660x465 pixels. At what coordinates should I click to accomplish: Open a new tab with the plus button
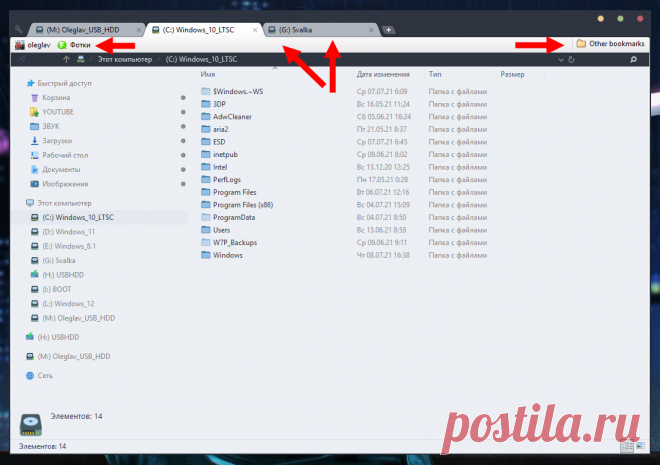(389, 30)
